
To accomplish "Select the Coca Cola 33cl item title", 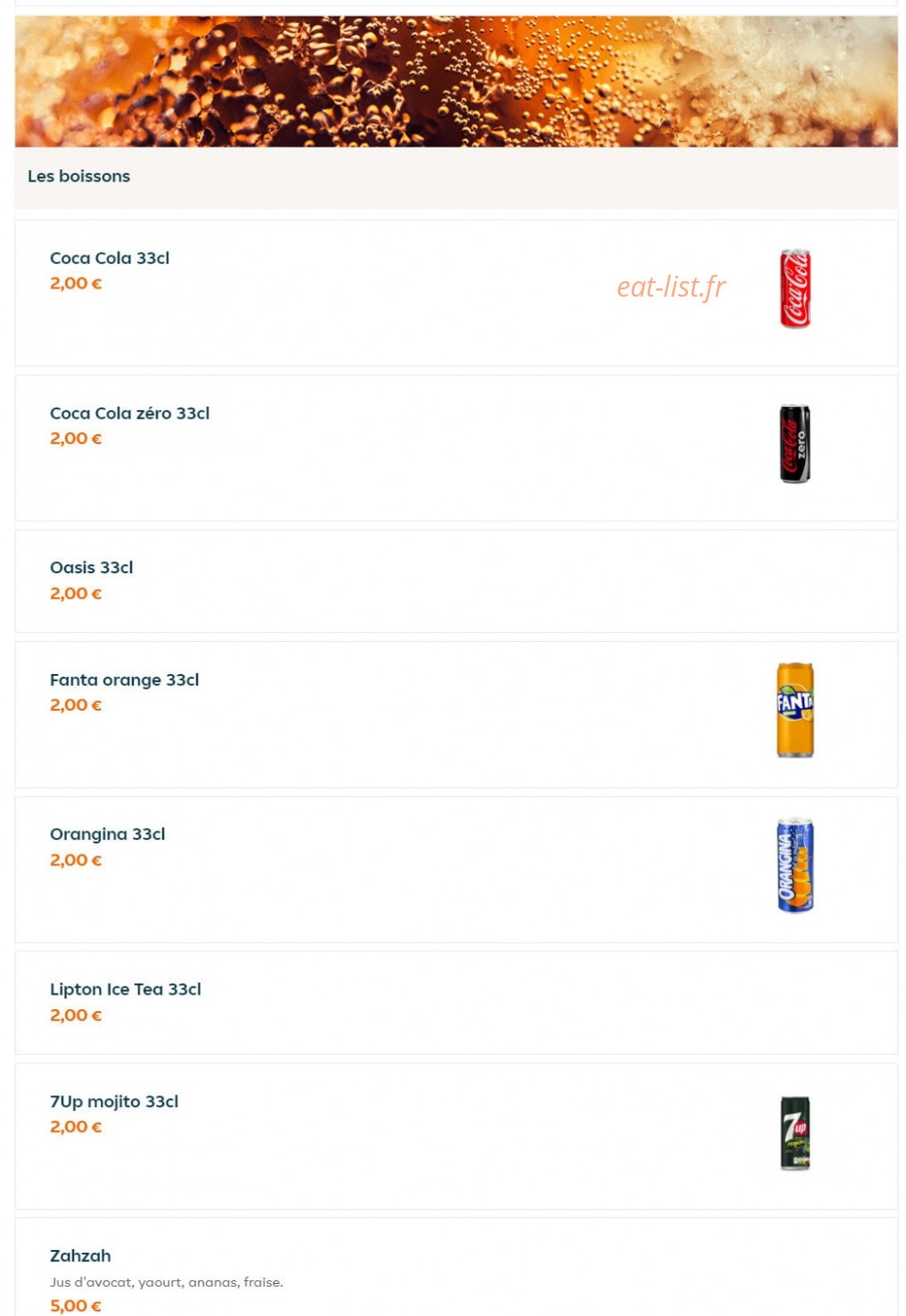I will (x=110, y=258).
